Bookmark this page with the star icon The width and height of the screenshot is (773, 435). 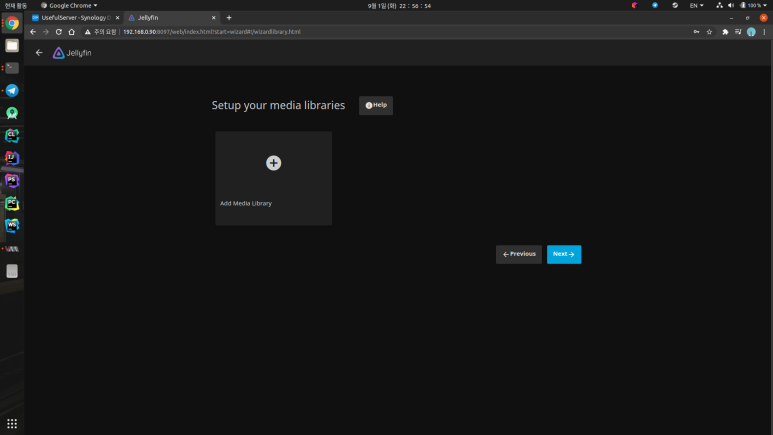(709, 32)
